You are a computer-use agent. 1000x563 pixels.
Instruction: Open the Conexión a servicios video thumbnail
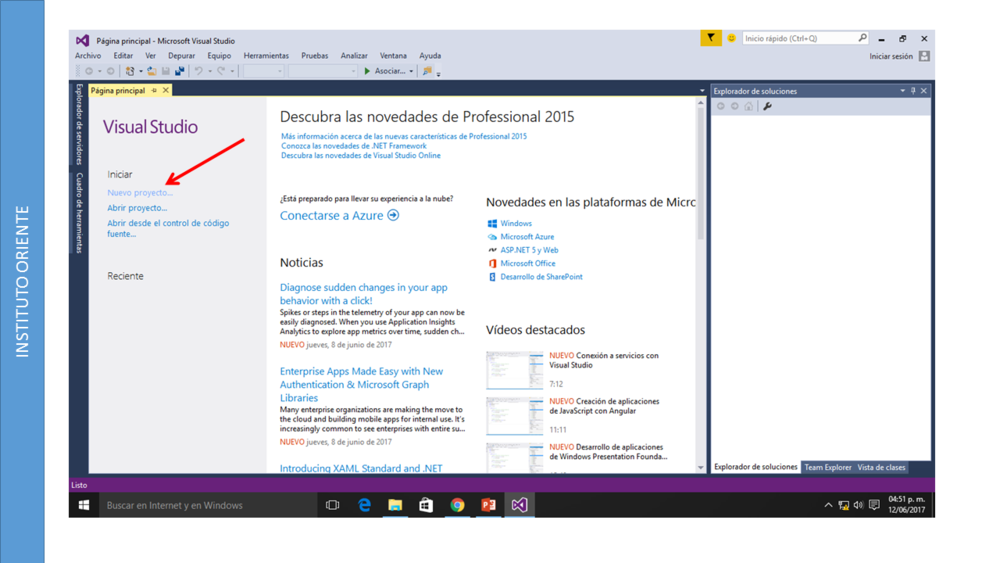pyautogui.click(x=514, y=370)
